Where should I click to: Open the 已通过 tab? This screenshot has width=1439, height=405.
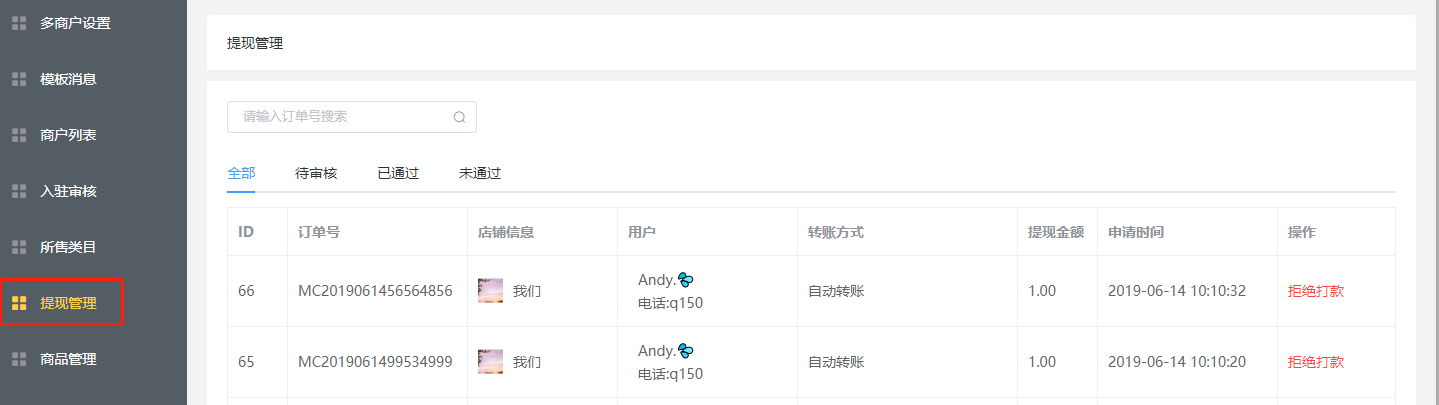tap(398, 173)
